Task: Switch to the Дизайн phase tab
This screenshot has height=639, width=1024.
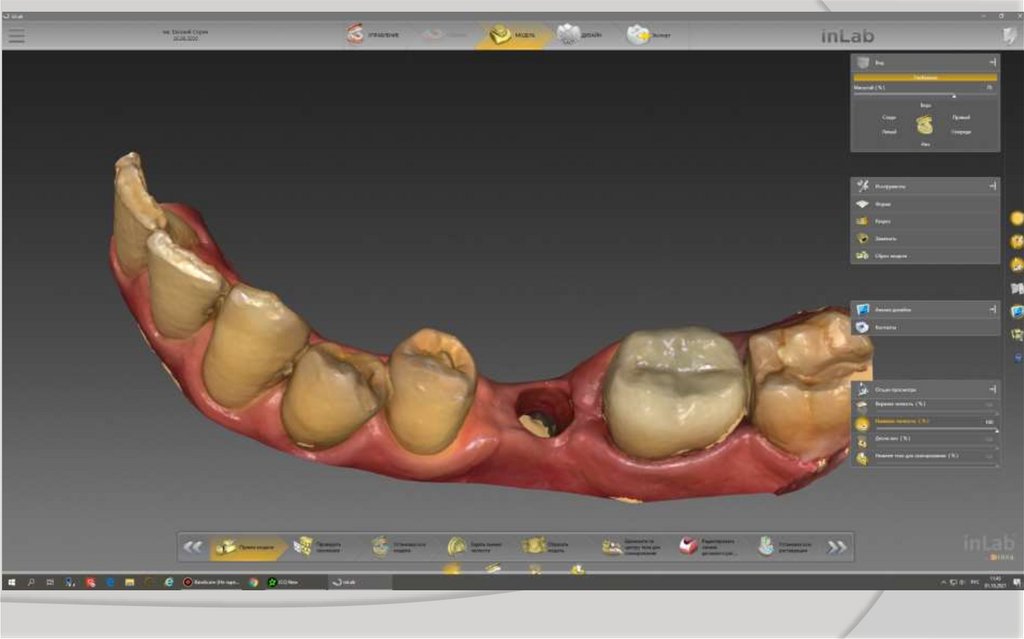Action: [580, 35]
